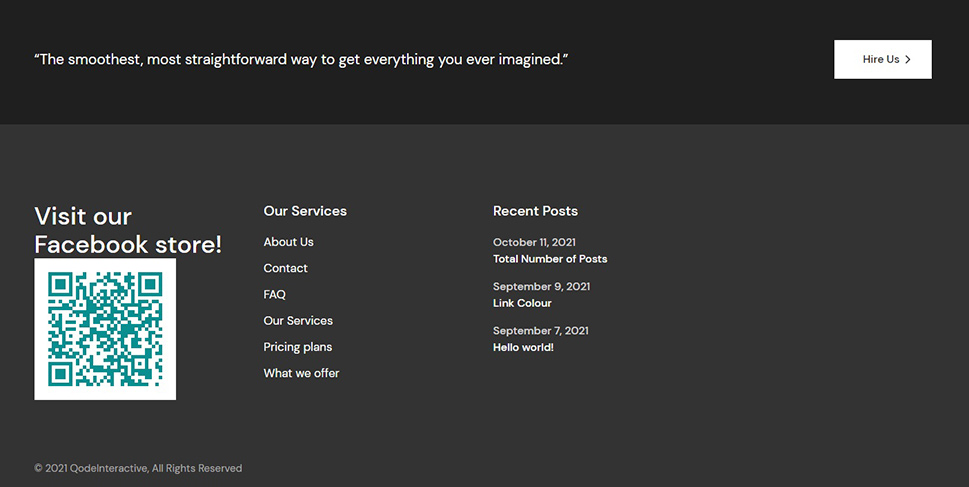Open the Total Number of Posts post
The height and width of the screenshot is (487, 969).
[550, 259]
